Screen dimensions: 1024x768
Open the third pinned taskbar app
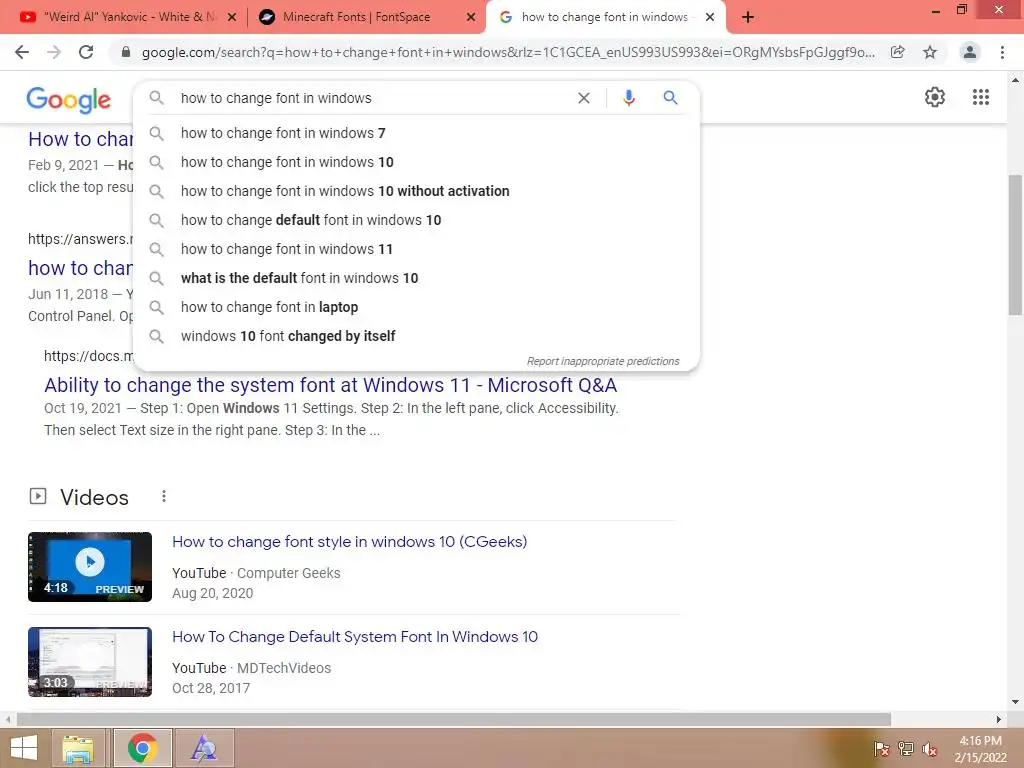coord(204,748)
